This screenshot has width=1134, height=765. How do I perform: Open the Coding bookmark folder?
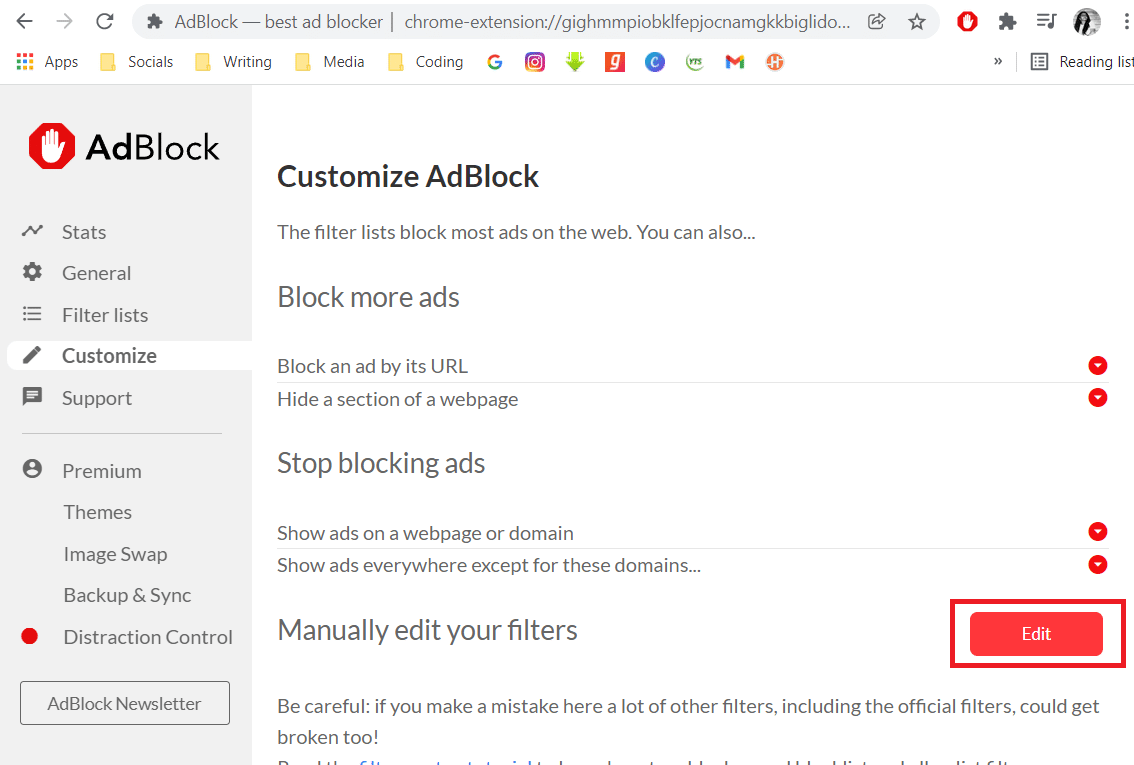[426, 62]
